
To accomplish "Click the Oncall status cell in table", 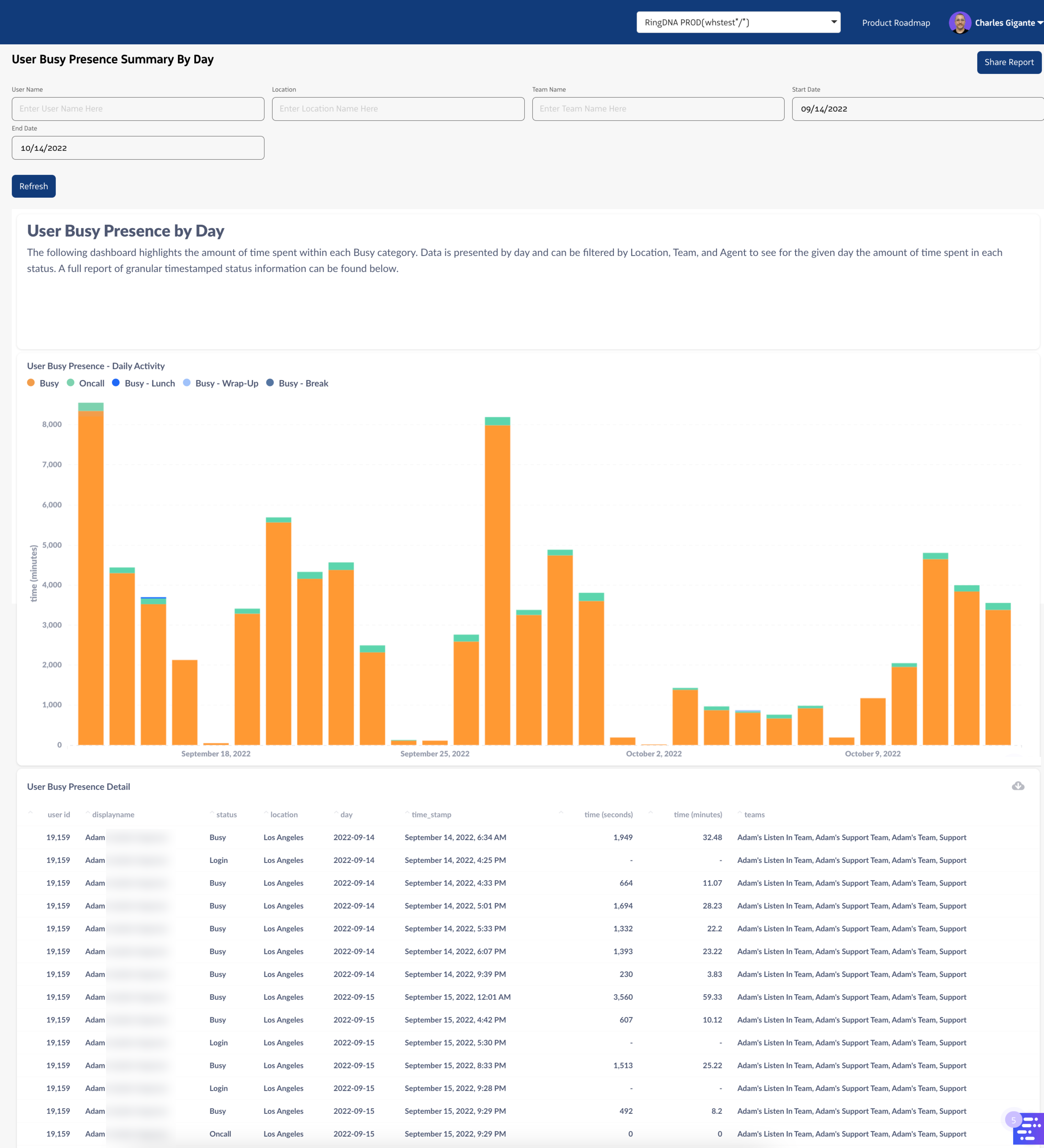I will click(x=220, y=1134).
